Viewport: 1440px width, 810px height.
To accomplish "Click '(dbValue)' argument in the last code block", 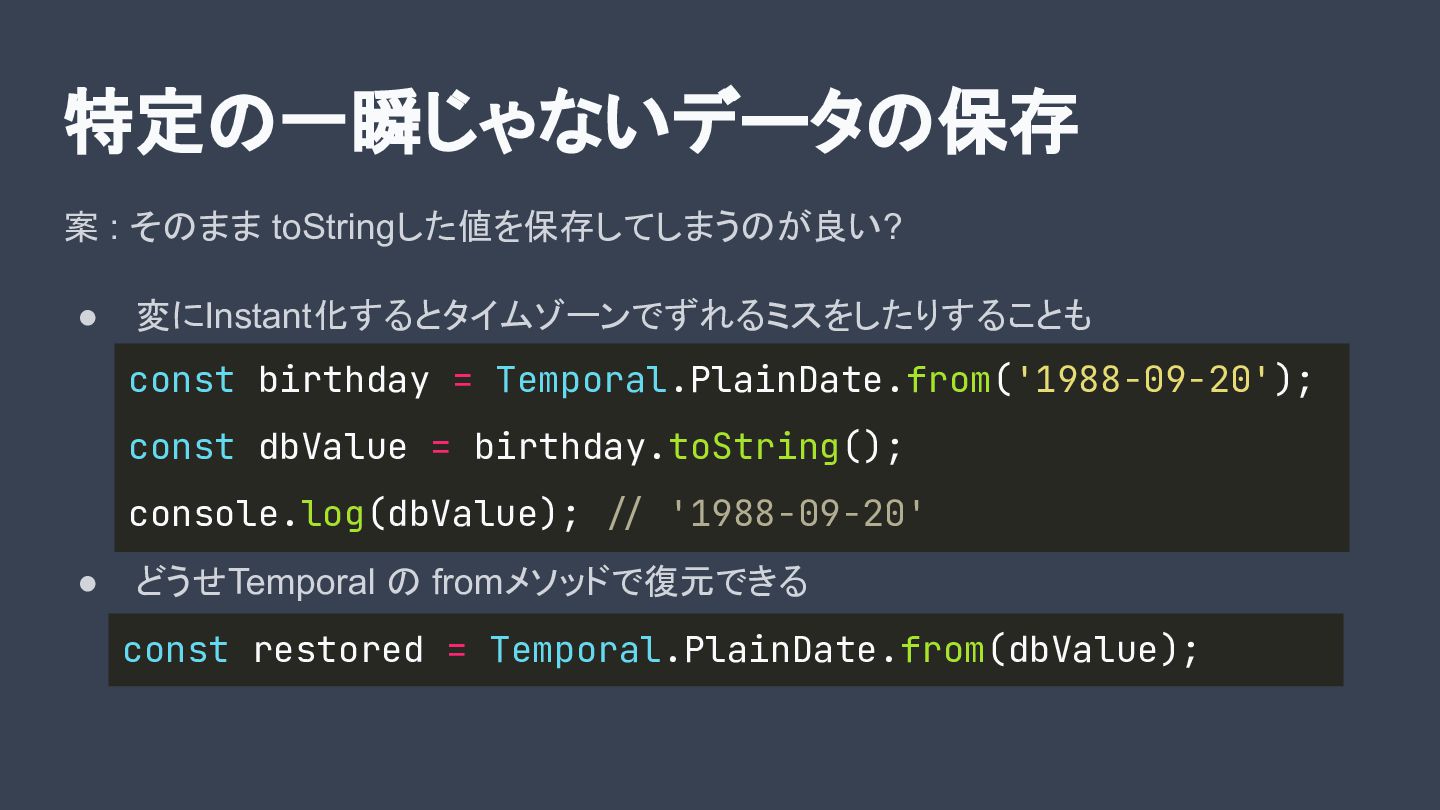I will coord(1082,650).
